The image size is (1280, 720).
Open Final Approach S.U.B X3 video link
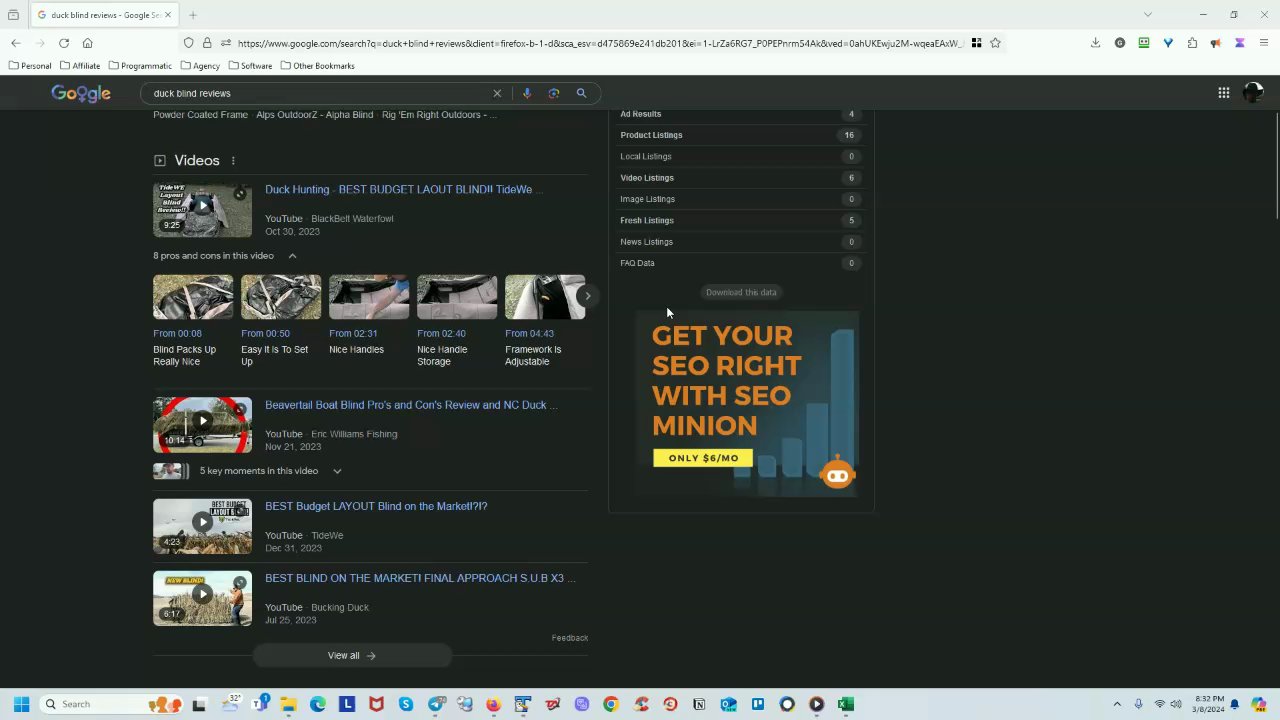pos(420,578)
